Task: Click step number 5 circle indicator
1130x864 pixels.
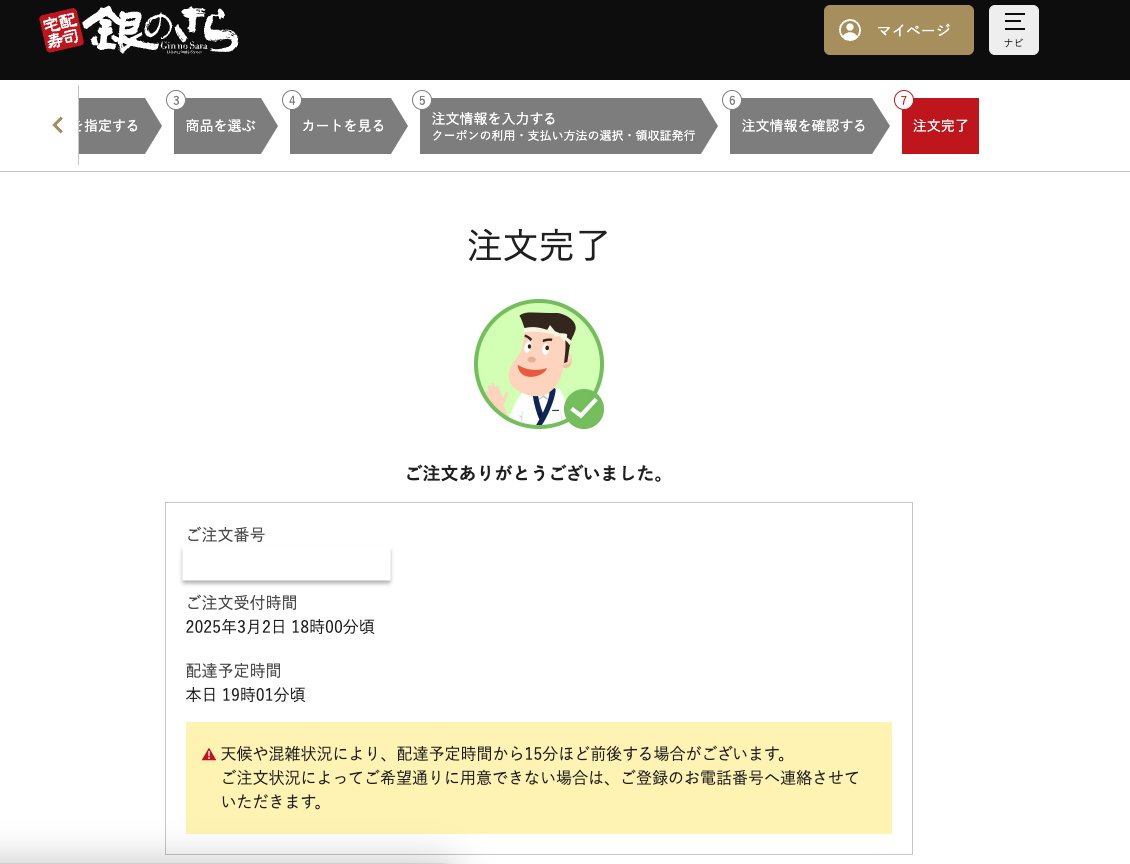Action: click(x=421, y=100)
